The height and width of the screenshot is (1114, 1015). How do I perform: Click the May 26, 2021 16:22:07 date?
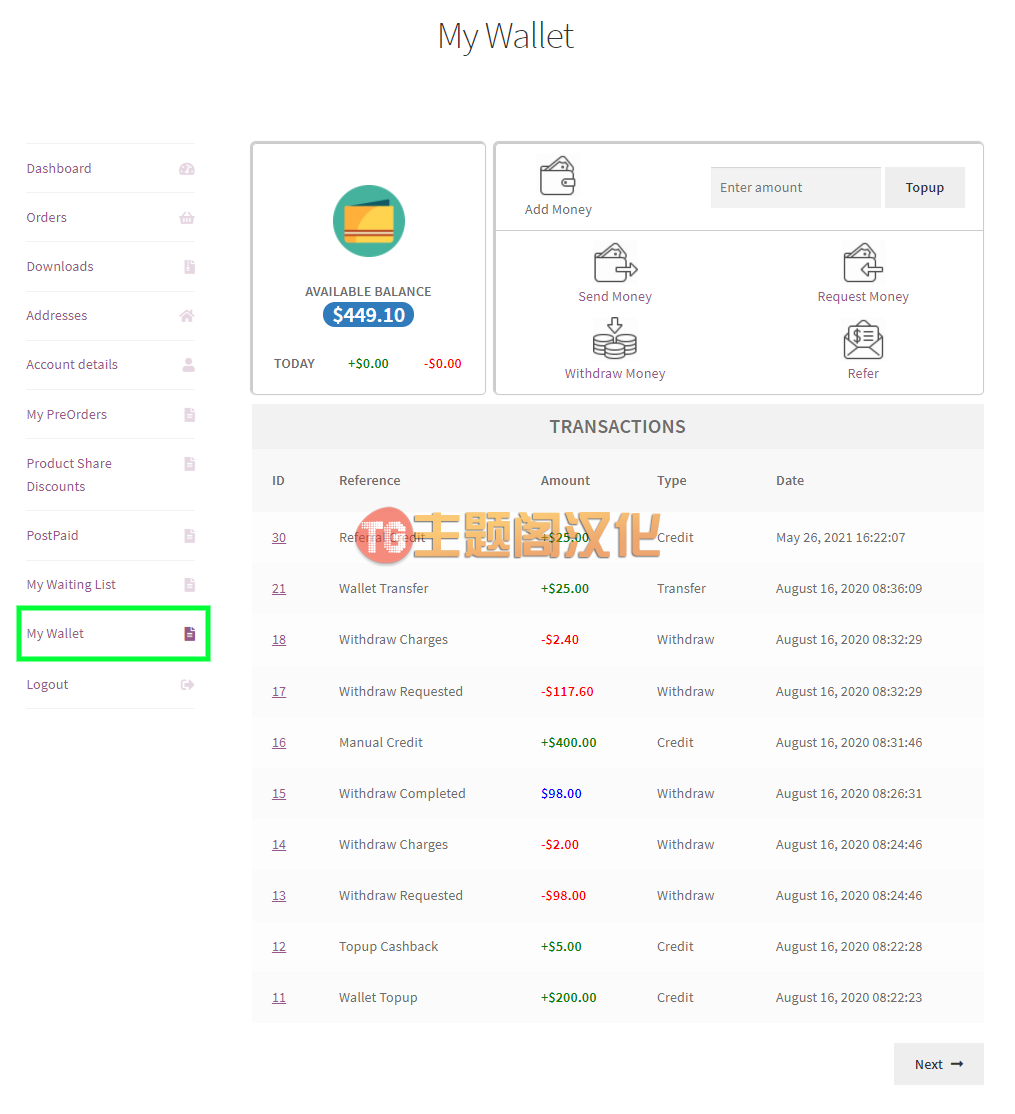pyautogui.click(x=840, y=538)
